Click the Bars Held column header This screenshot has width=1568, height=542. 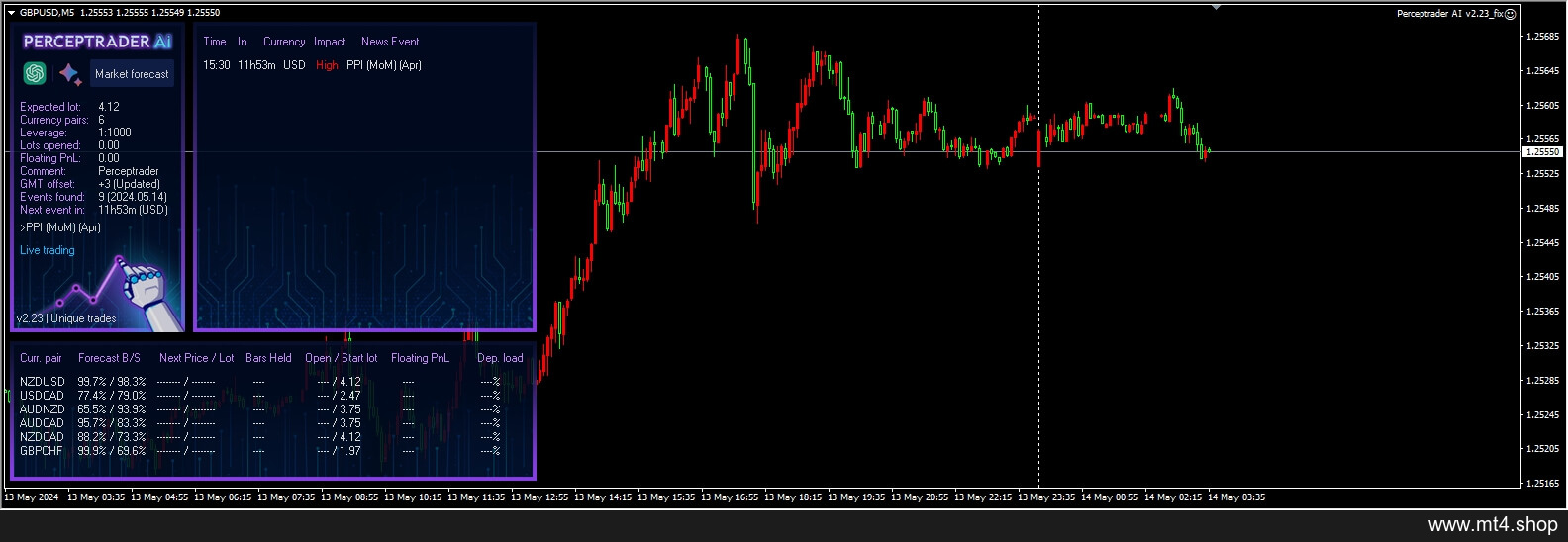click(268, 358)
